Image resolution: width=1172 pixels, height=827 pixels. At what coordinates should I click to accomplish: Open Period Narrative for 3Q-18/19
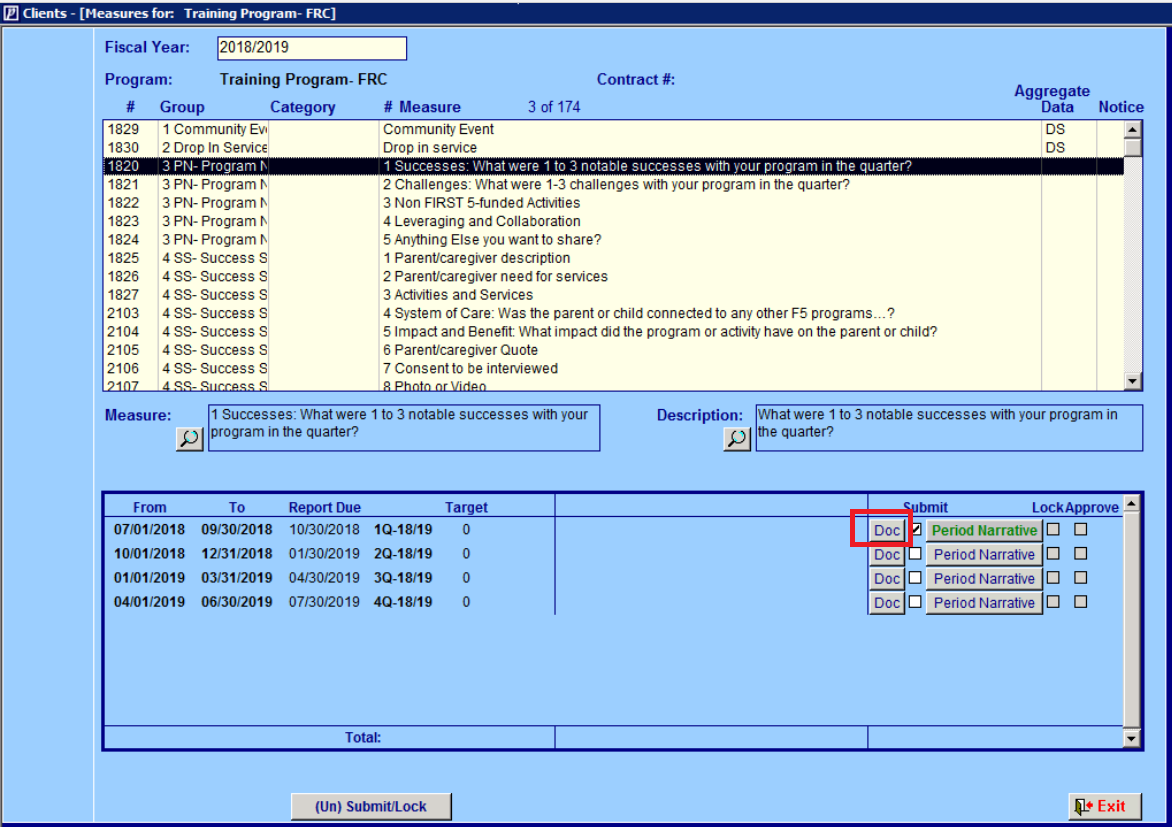(x=984, y=579)
